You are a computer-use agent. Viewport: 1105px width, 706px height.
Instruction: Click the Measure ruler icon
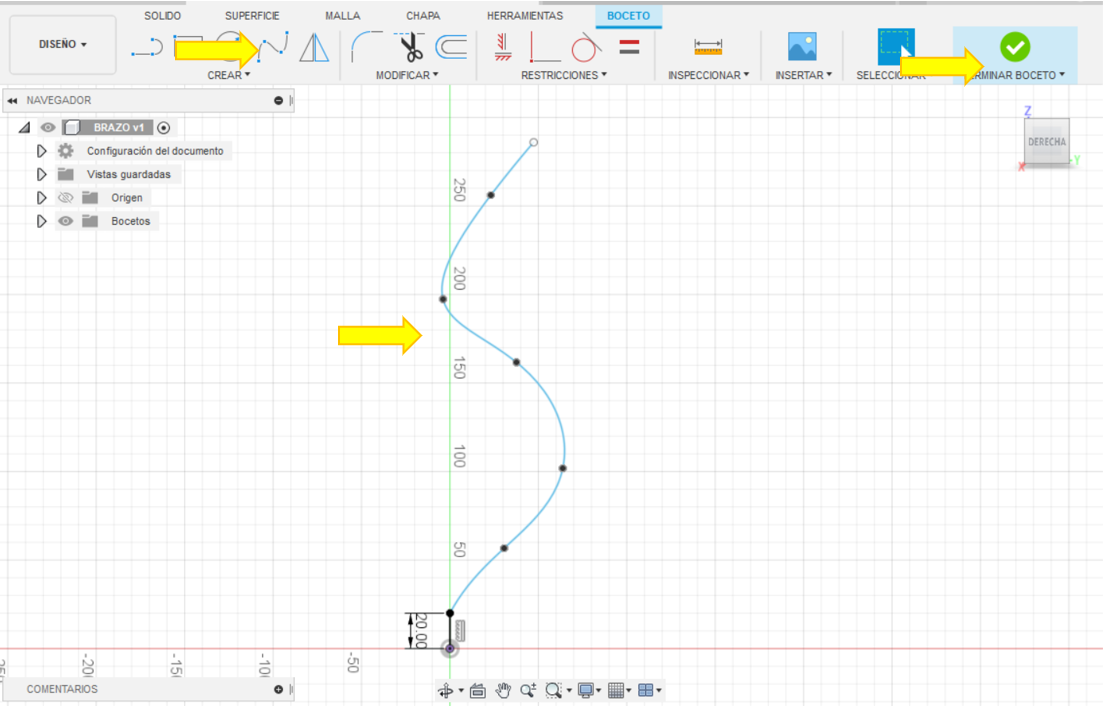pyautogui.click(x=708, y=47)
